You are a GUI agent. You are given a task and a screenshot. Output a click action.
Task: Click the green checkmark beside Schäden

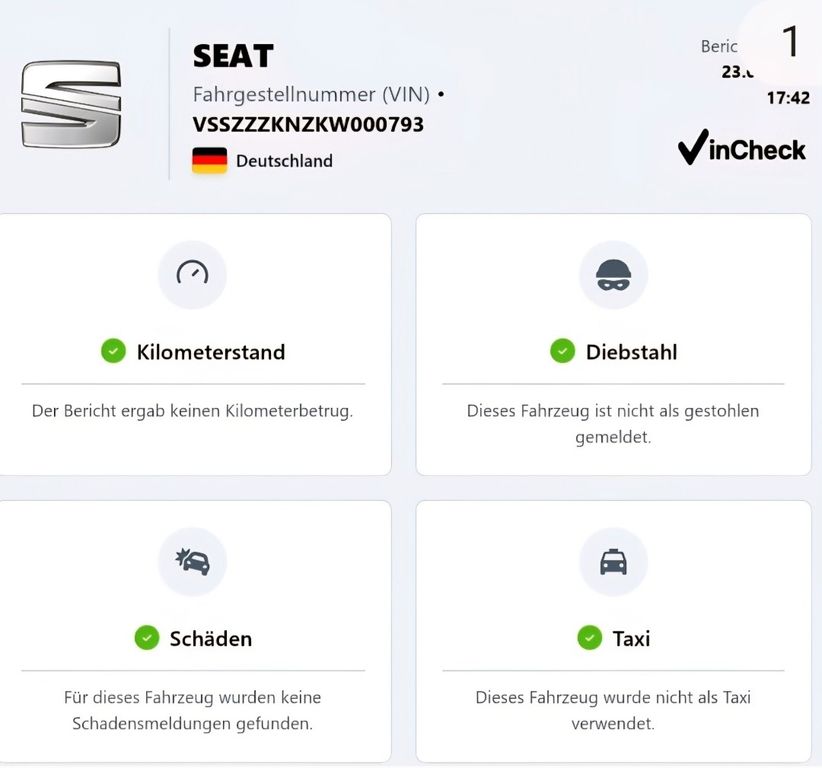(147, 637)
